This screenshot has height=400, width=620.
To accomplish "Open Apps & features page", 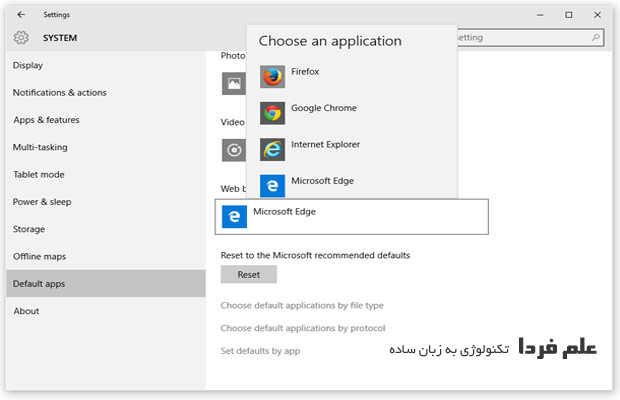I will point(46,120).
